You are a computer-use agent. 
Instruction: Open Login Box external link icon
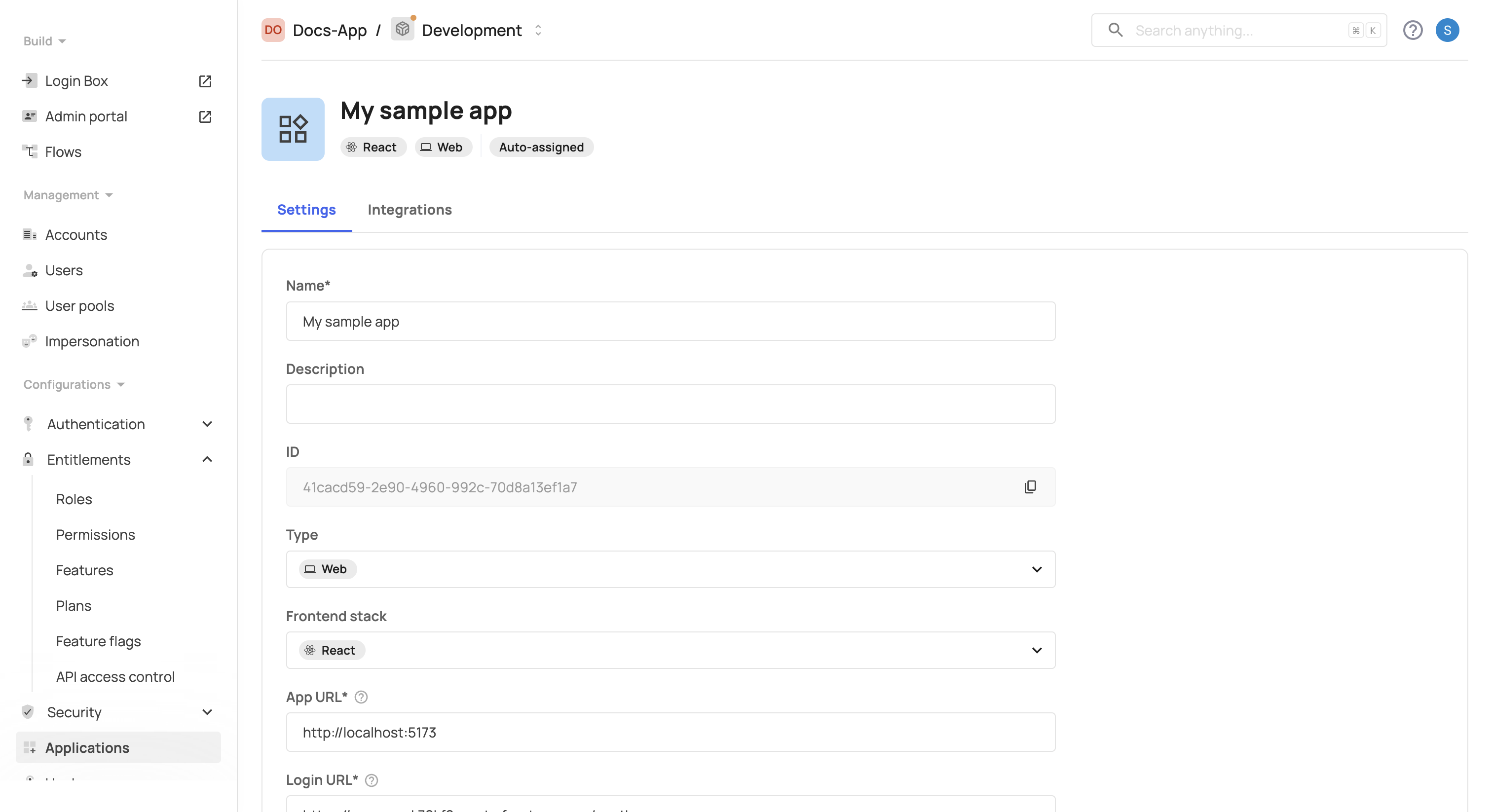tap(205, 81)
